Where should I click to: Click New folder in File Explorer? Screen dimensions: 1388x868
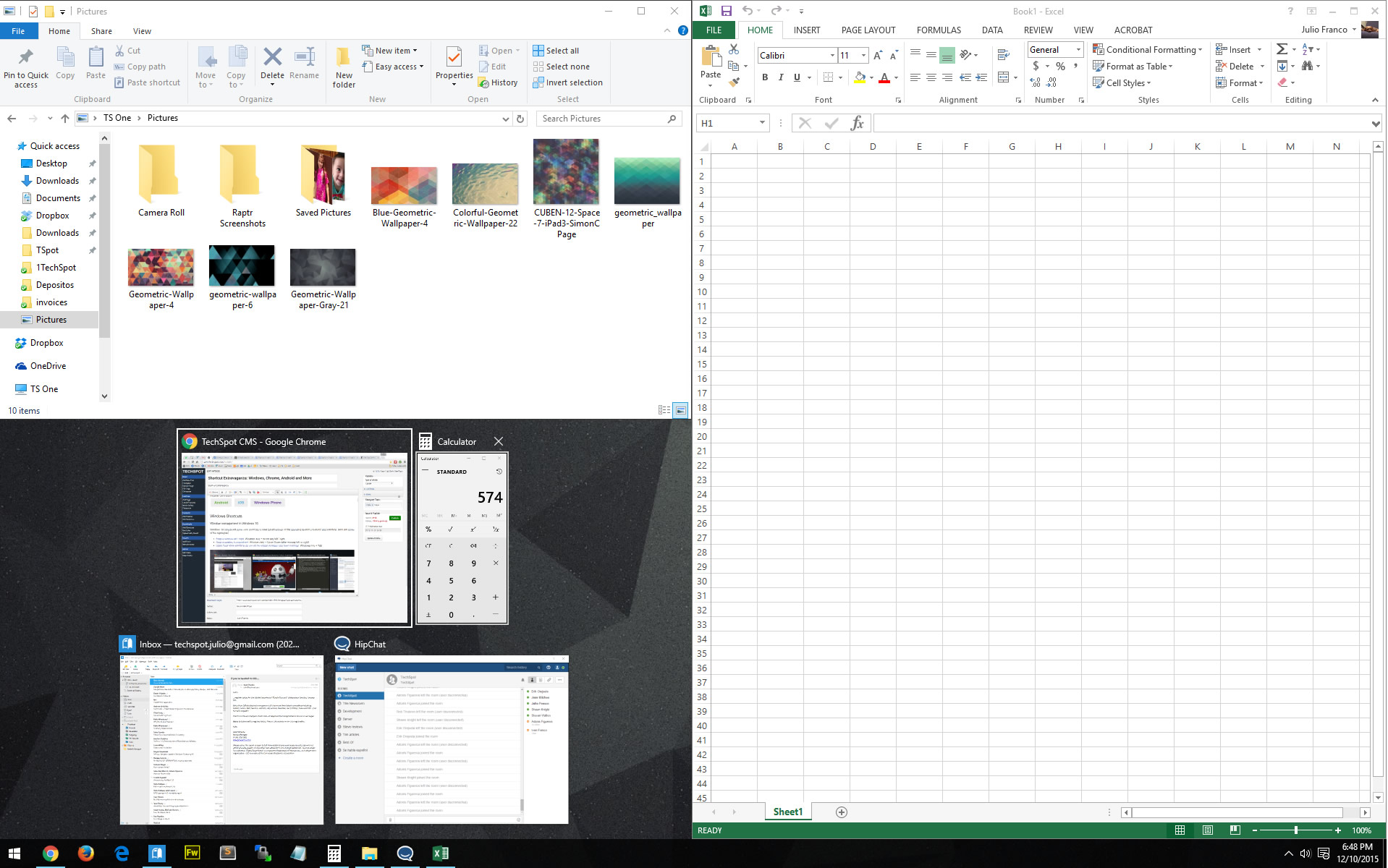tap(344, 67)
